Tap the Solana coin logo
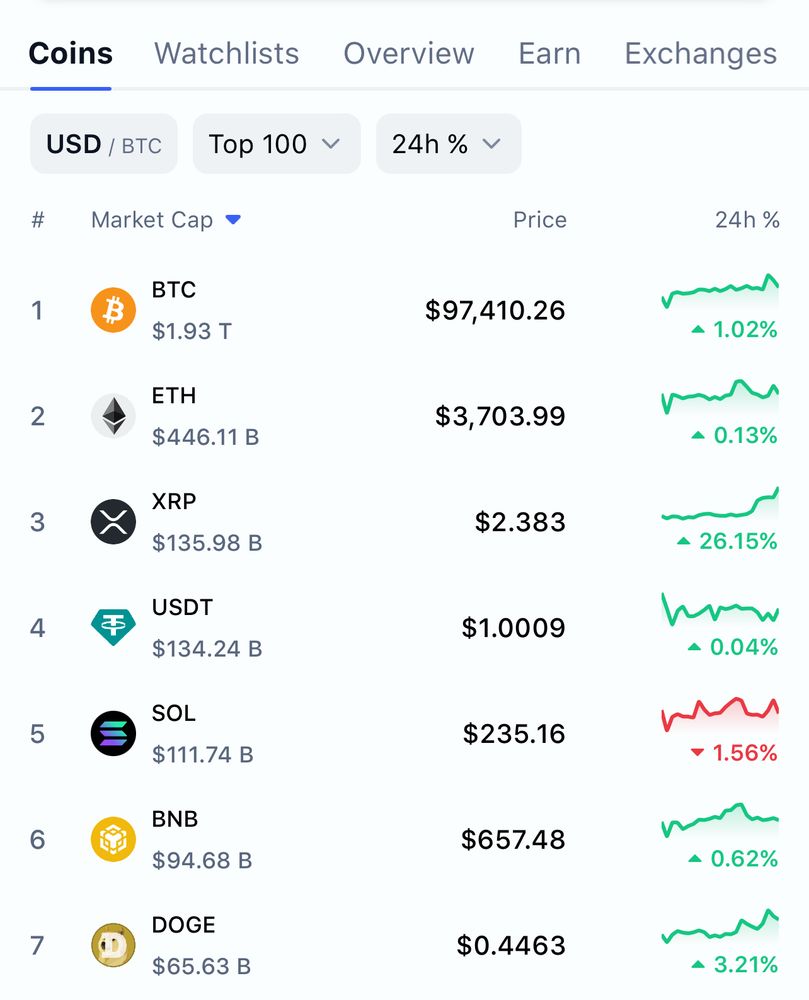The width and height of the screenshot is (809, 1000). tap(113, 733)
